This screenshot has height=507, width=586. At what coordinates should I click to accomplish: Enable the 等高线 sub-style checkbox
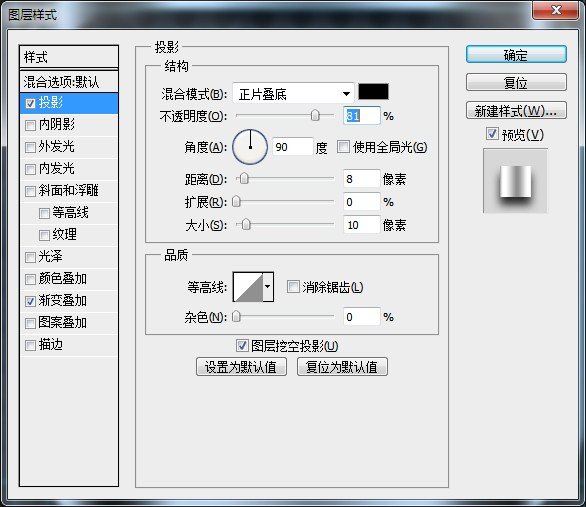[44, 213]
